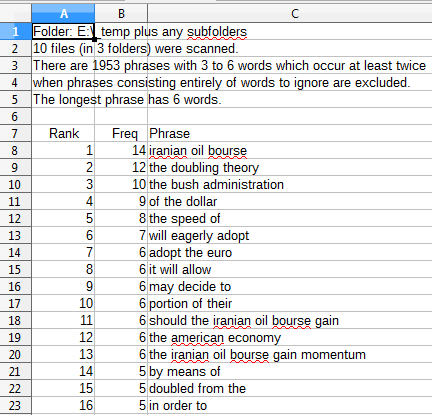Click 'The longest phrase has 6 words' cell
The width and height of the screenshot is (432, 415).
(x=63, y=99)
